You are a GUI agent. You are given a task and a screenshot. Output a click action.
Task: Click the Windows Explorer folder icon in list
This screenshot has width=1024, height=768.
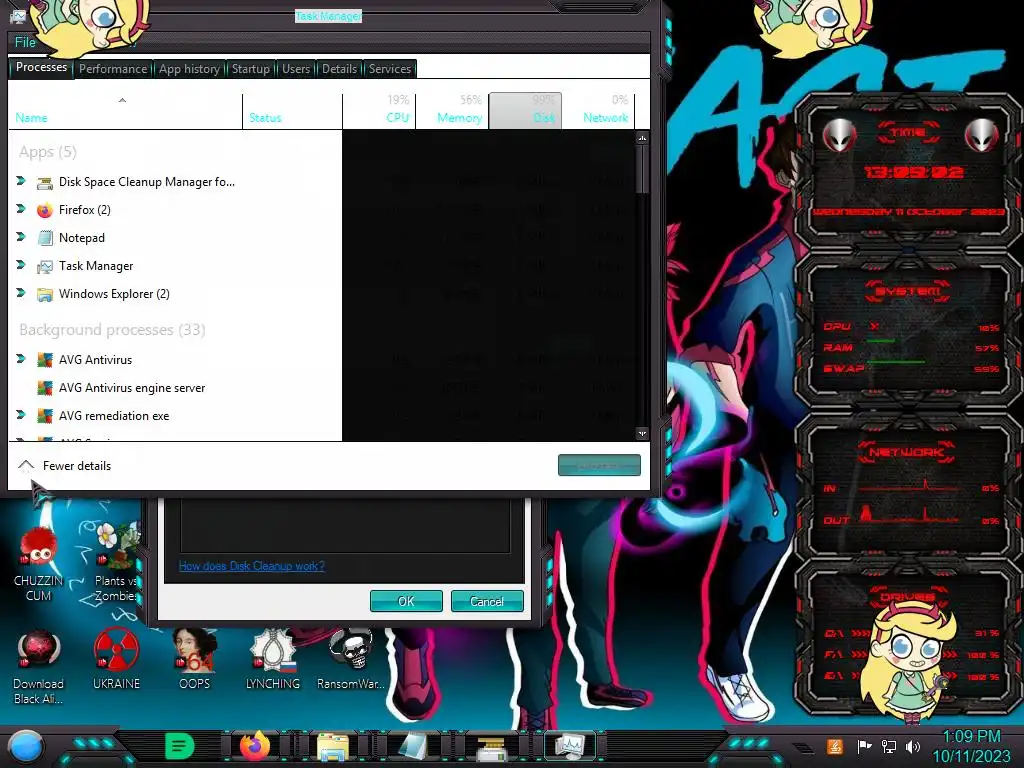tap(44, 295)
